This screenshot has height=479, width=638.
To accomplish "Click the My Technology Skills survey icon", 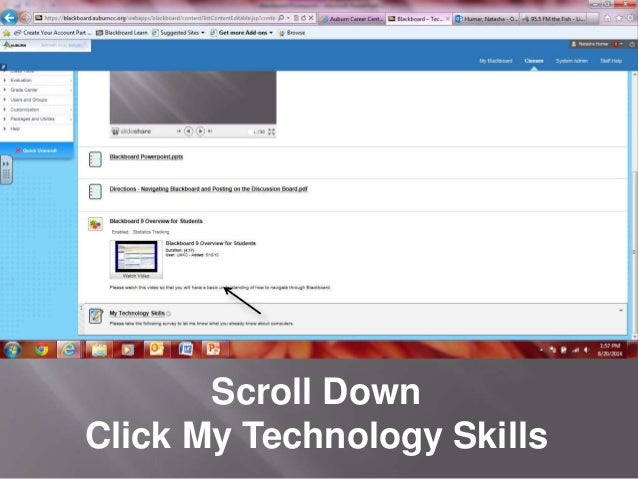I will pyautogui.click(x=96, y=316).
